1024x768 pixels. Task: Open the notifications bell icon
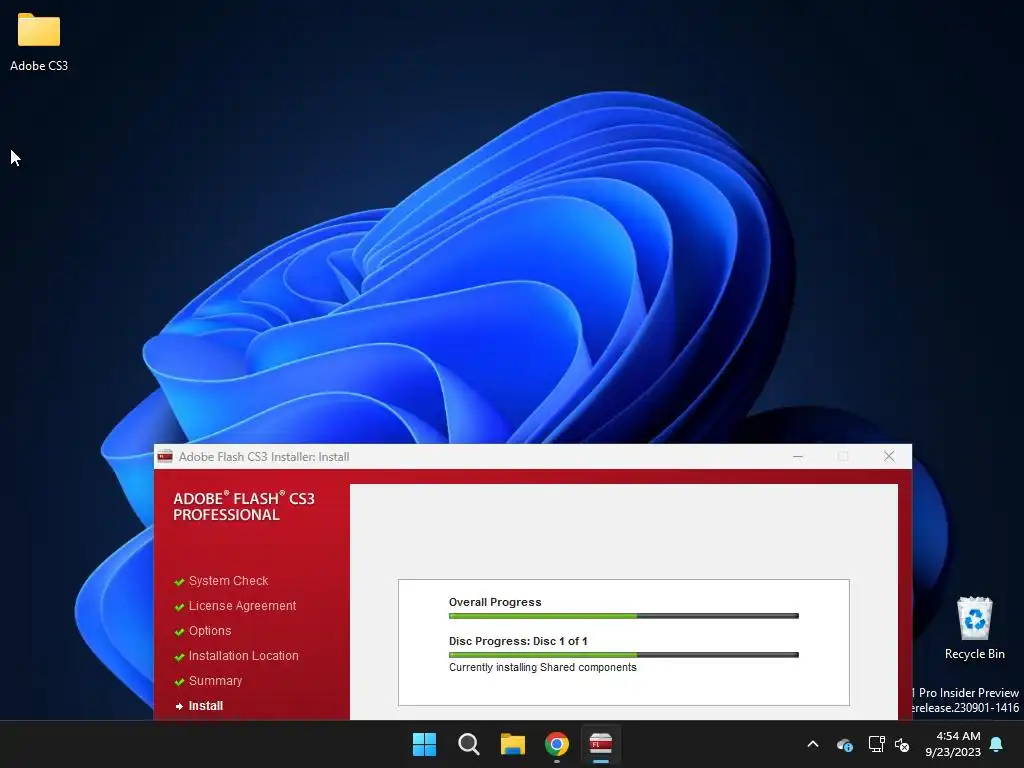pos(997,744)
